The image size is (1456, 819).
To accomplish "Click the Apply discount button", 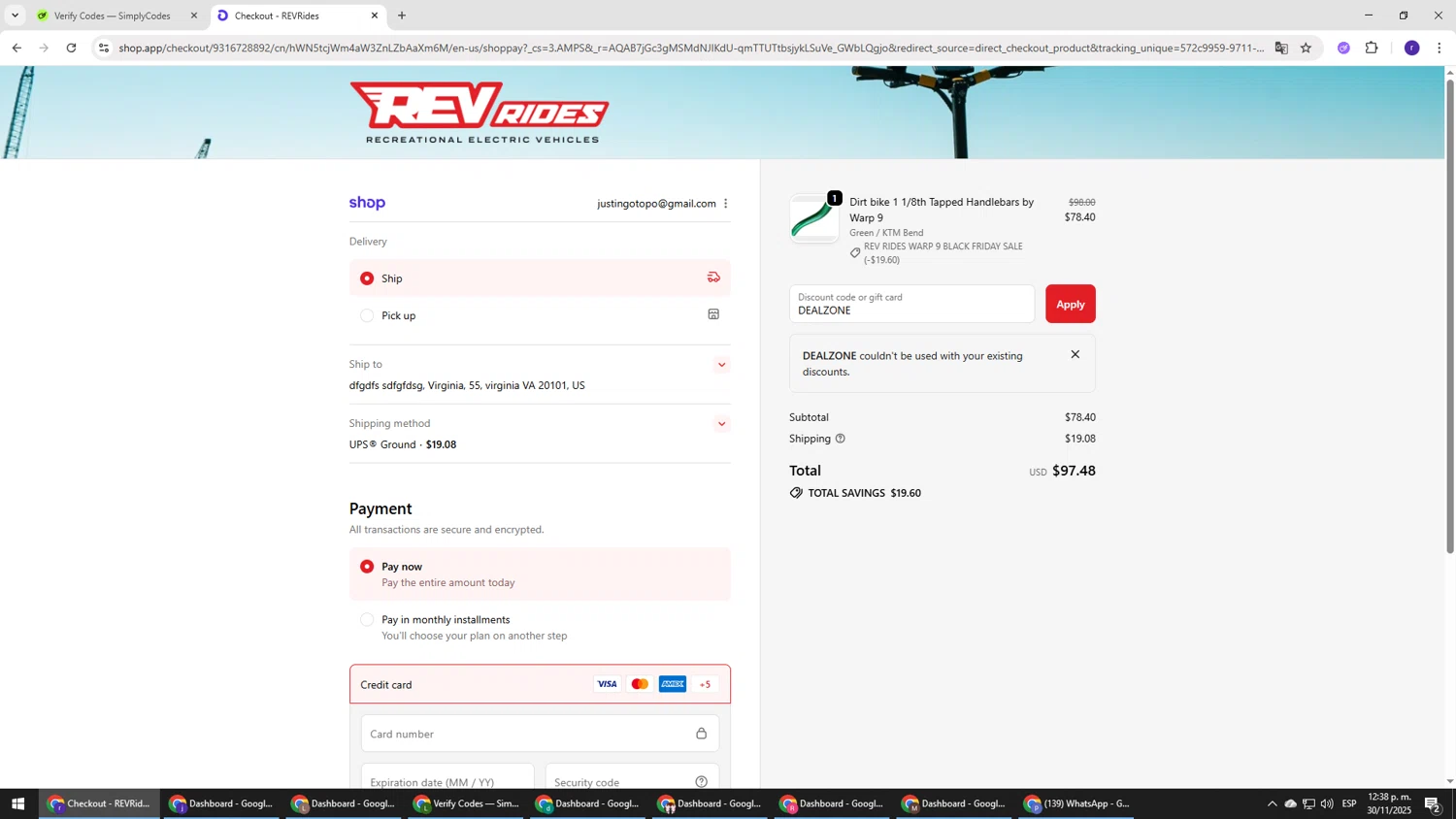I will pos(1070,304).
